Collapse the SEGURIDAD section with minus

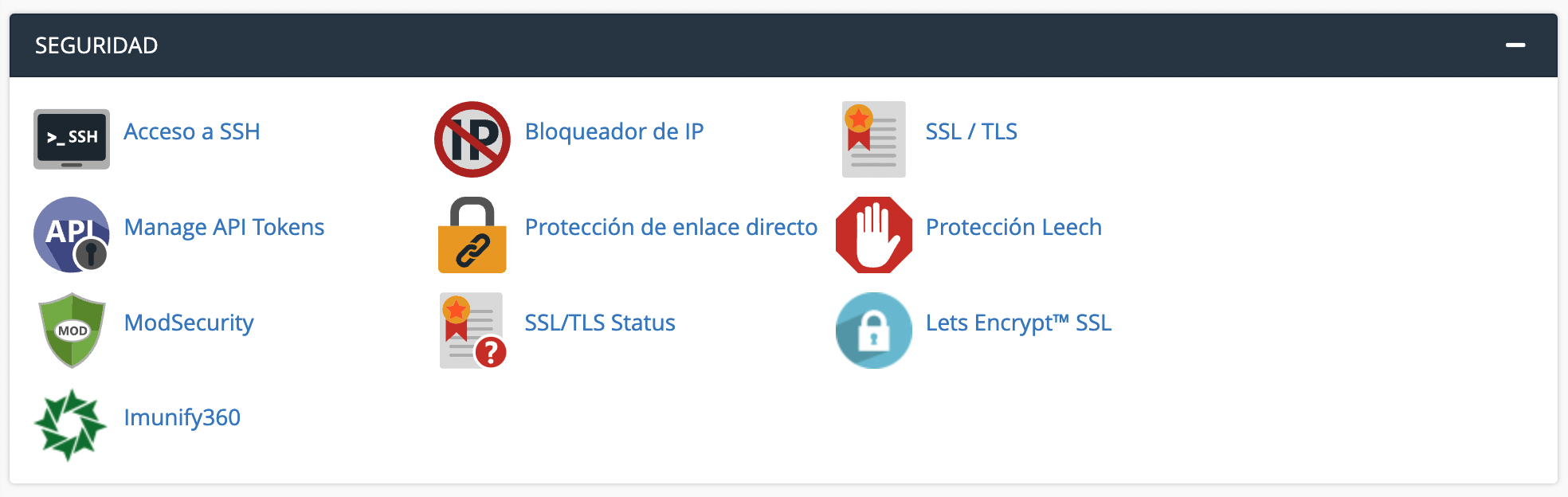point(1515,45)
